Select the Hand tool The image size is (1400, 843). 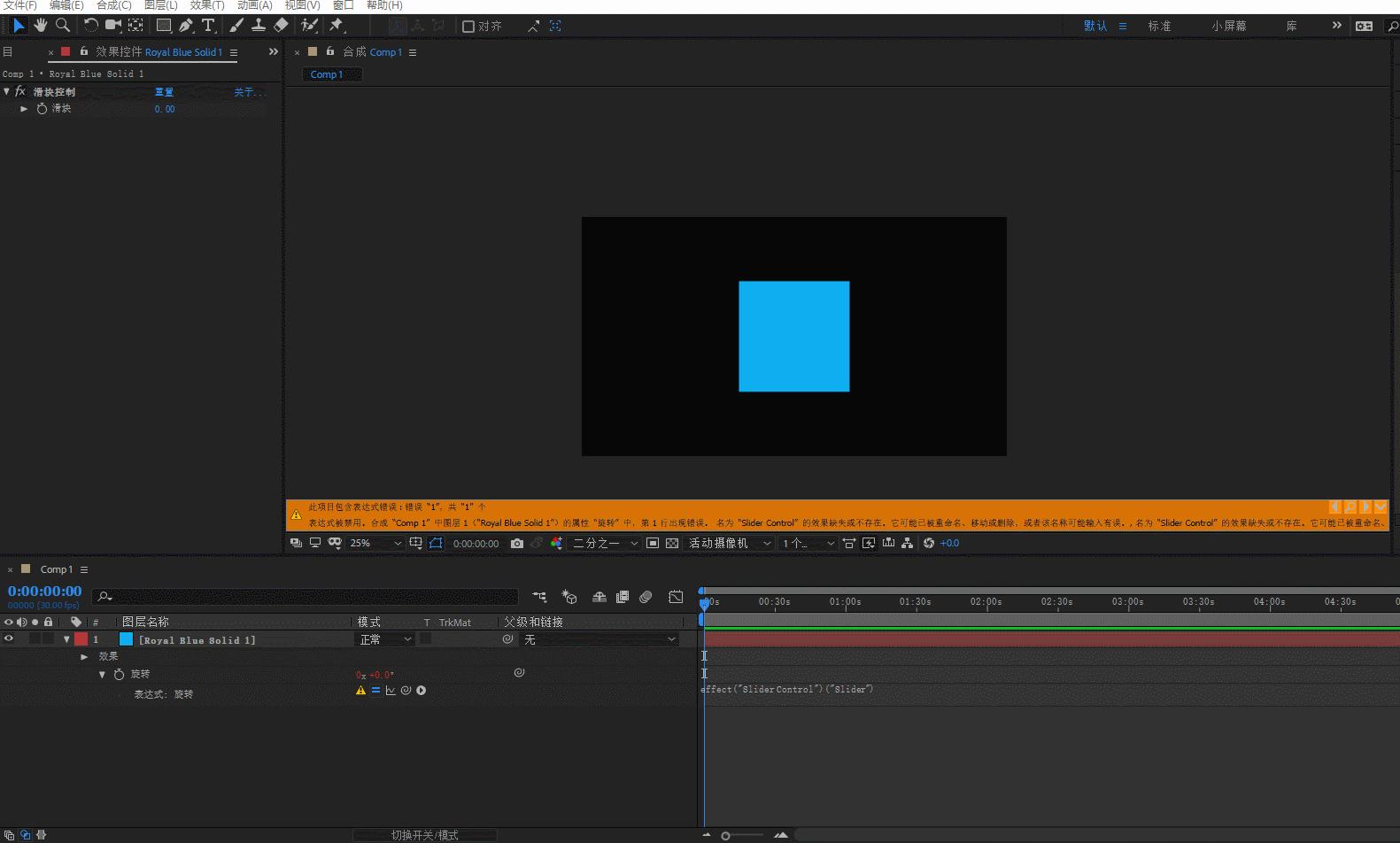(x=41, y=26)
